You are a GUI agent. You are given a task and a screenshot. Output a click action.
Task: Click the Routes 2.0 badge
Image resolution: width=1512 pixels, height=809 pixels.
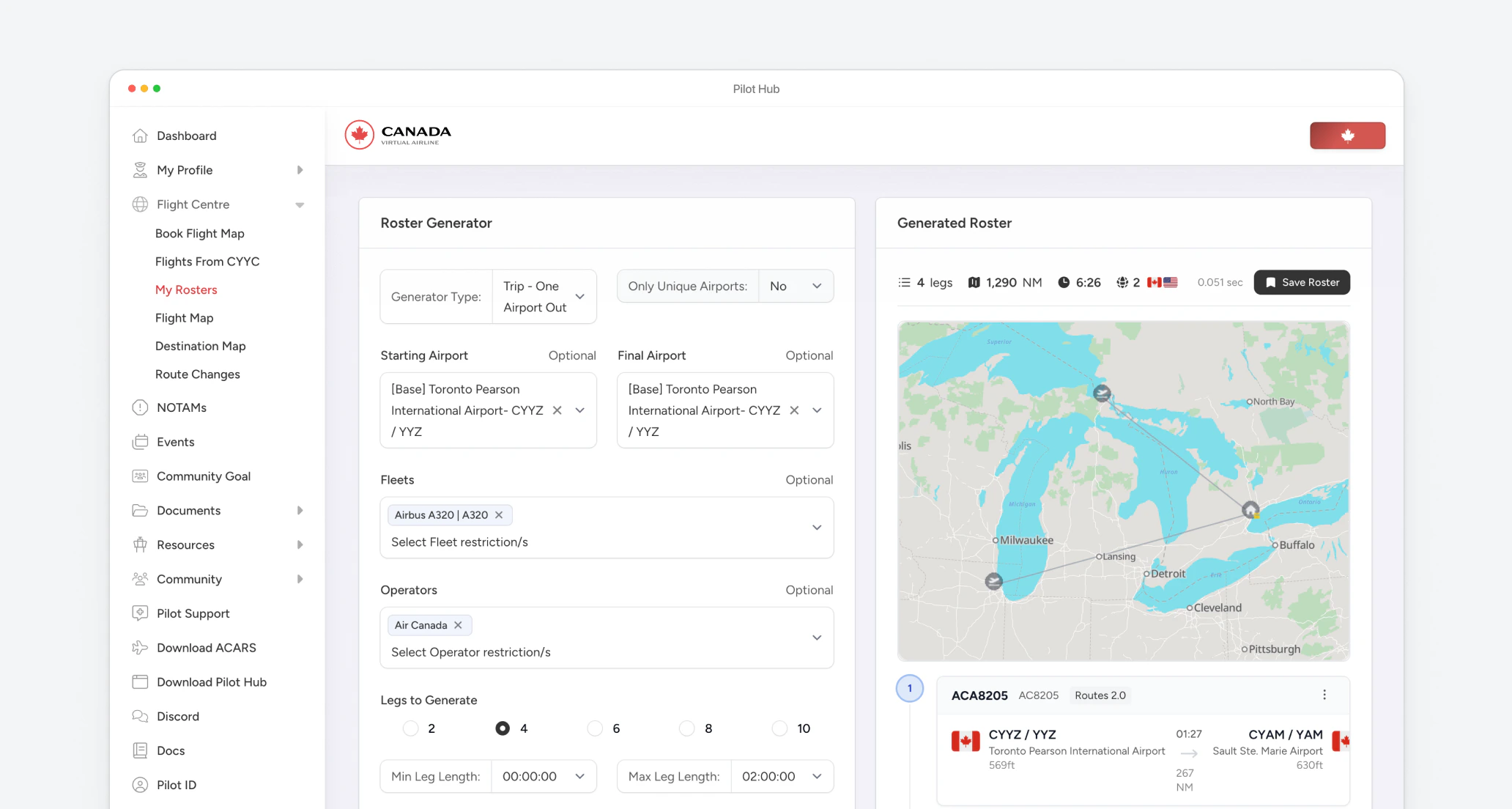coord(1100,695)
